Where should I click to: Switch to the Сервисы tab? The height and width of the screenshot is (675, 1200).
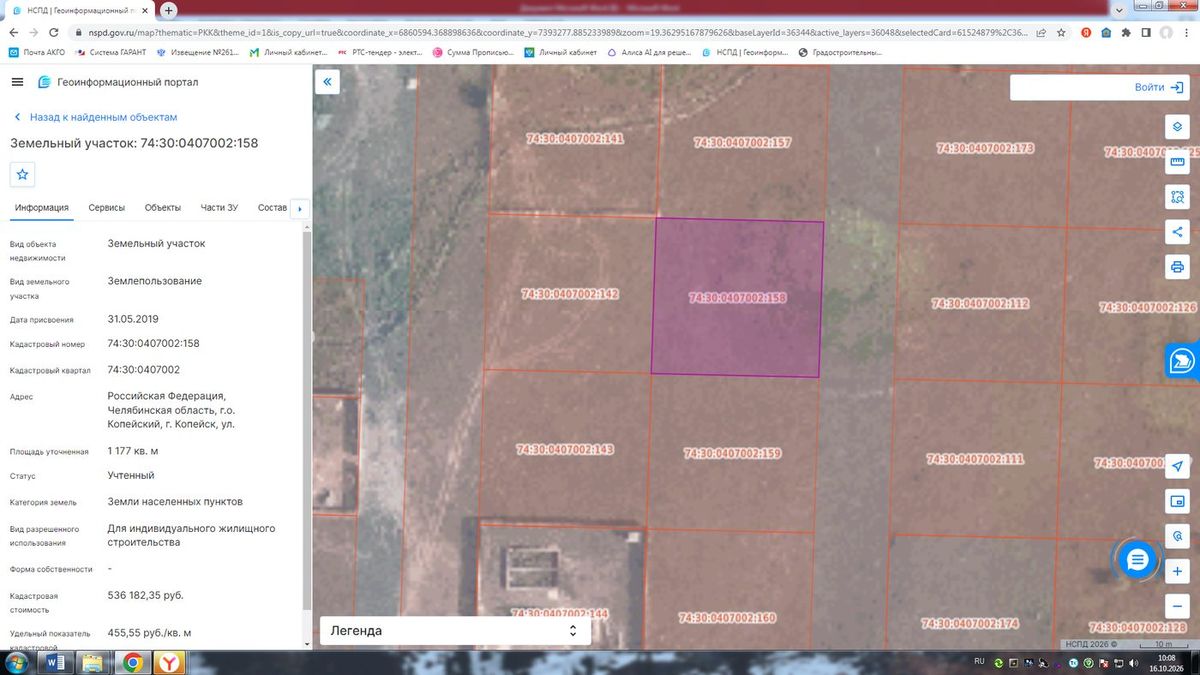[x=107, y=208]
